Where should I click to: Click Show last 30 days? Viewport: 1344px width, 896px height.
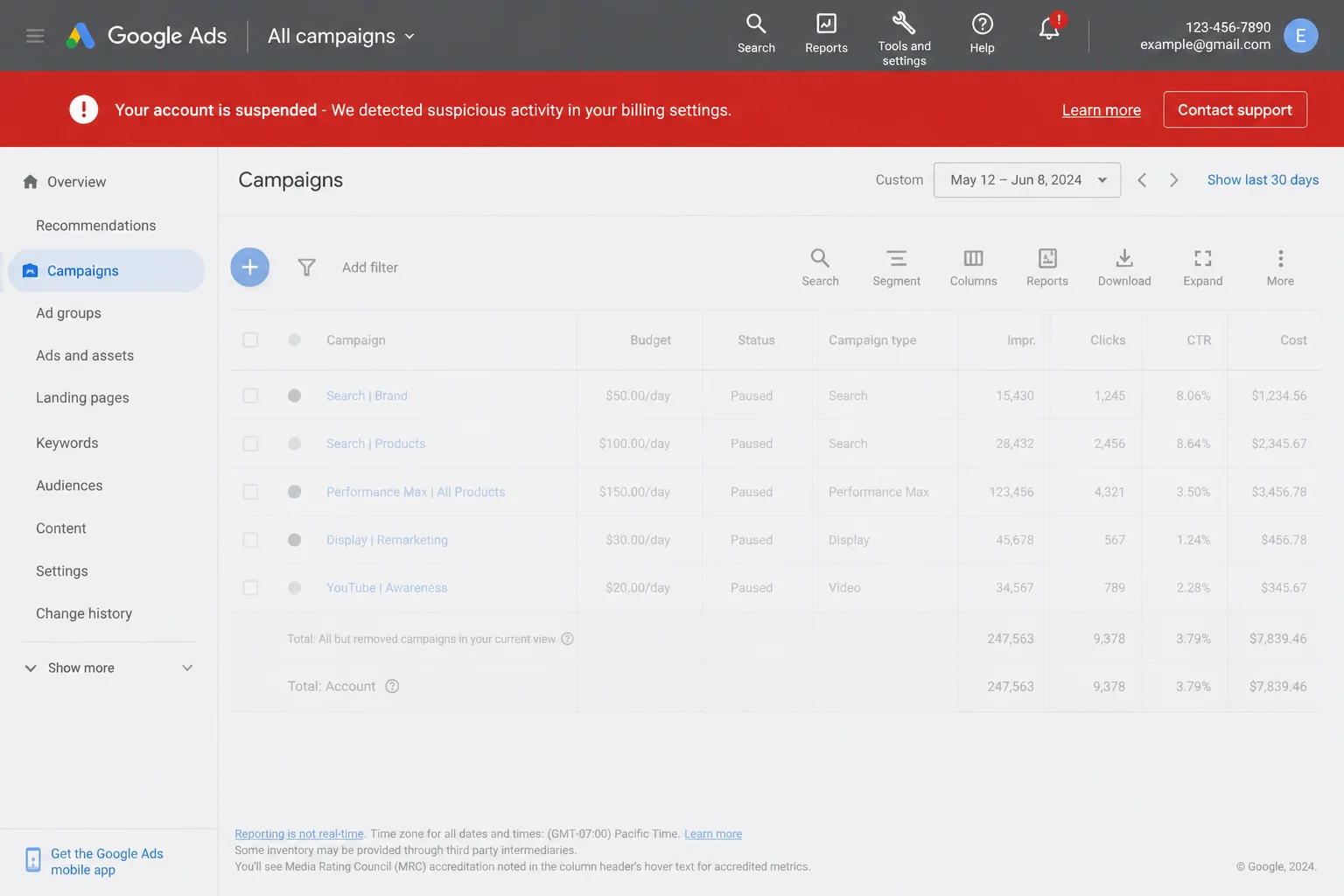pyautogui.click(x=1263, y=180)
